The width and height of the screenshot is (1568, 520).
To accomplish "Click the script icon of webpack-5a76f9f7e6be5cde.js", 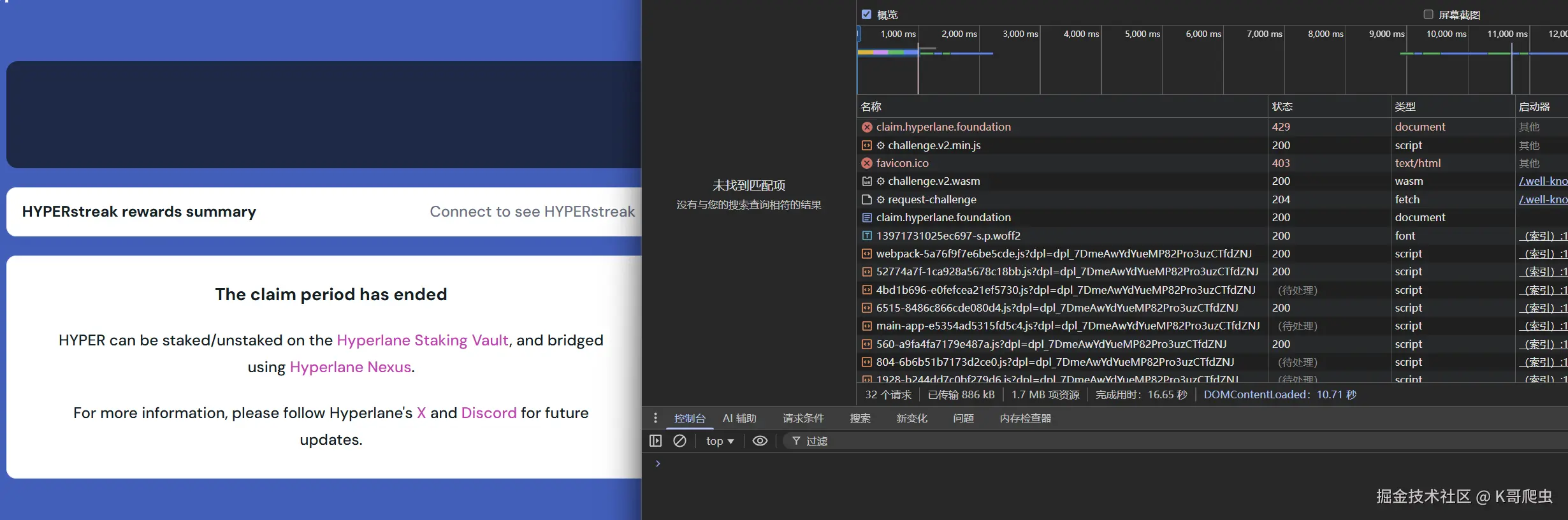I will [x=867, y=254].
